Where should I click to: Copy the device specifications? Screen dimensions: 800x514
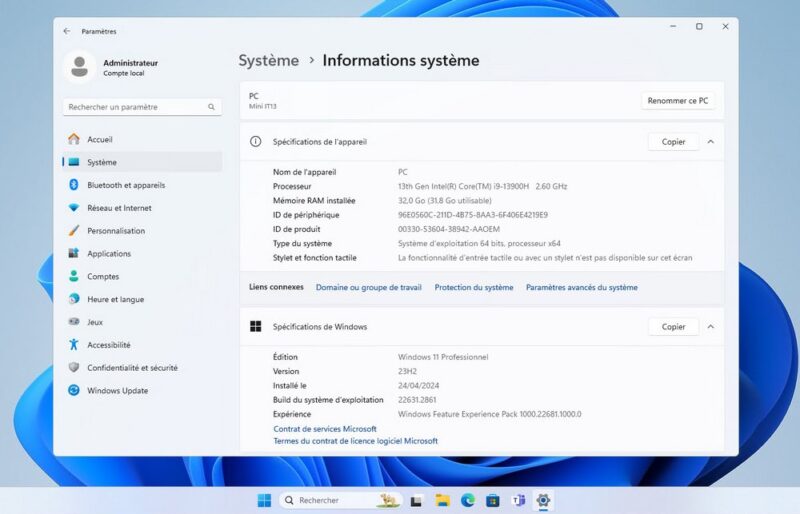tap(673, 142)
